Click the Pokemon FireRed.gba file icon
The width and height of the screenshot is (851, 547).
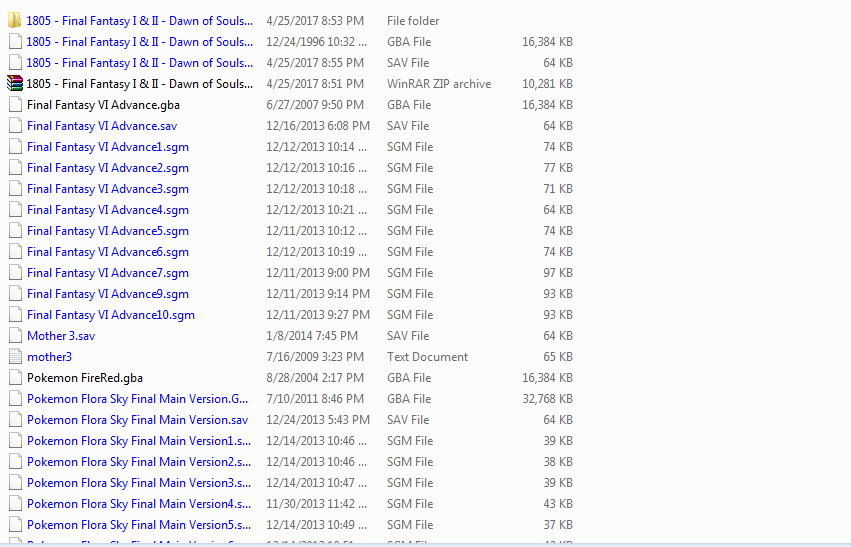(15, 378)
